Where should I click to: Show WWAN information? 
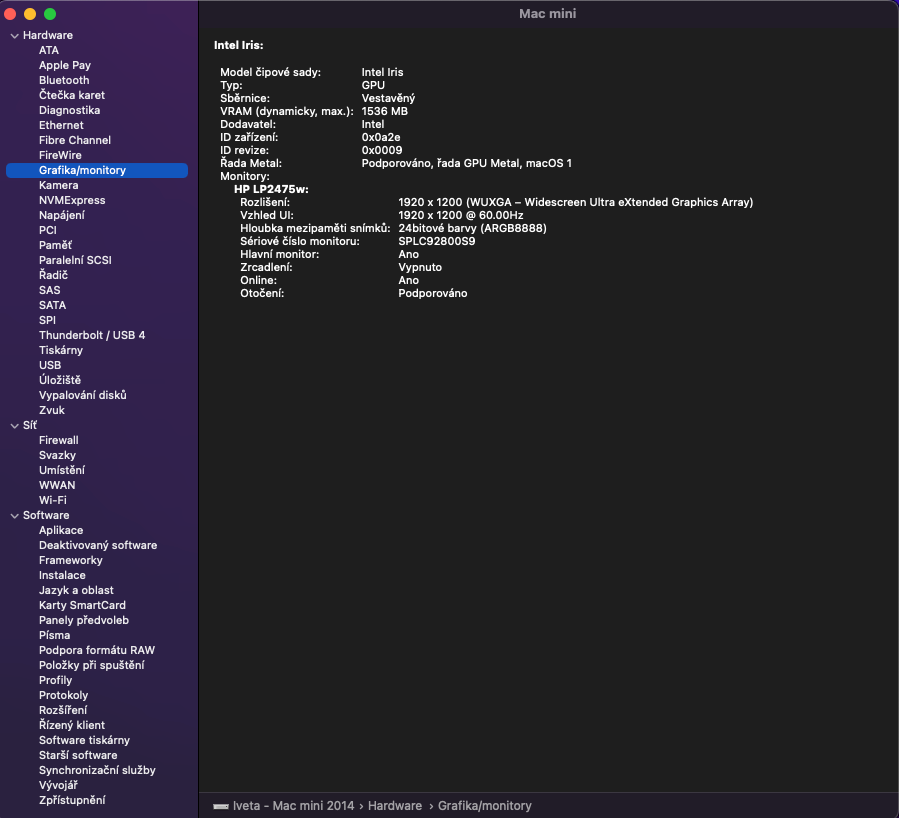point(57,485)
